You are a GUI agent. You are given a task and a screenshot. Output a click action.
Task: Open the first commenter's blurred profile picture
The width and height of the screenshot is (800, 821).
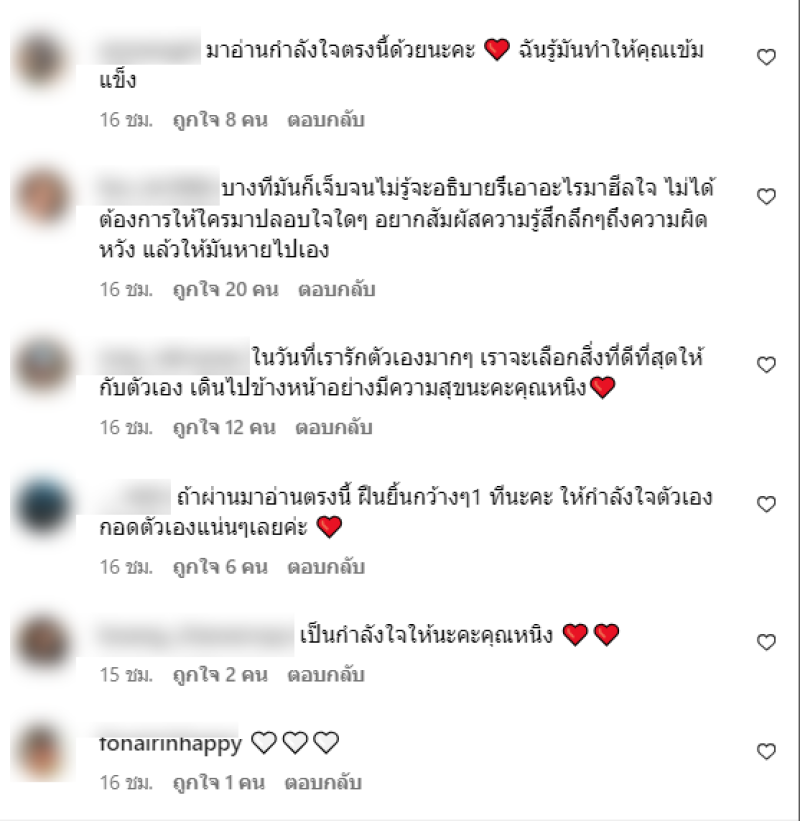(42, 59)
